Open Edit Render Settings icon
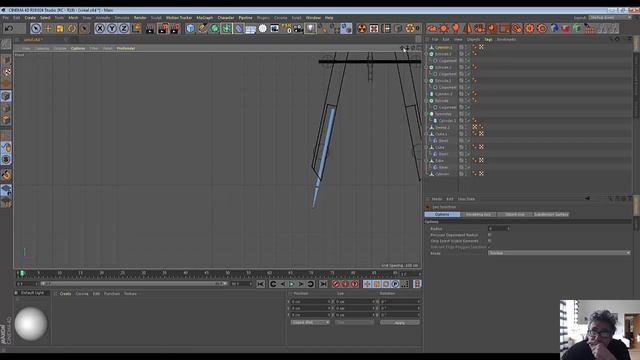The width and height of the screenshot is (640, 360). [176, 28]
